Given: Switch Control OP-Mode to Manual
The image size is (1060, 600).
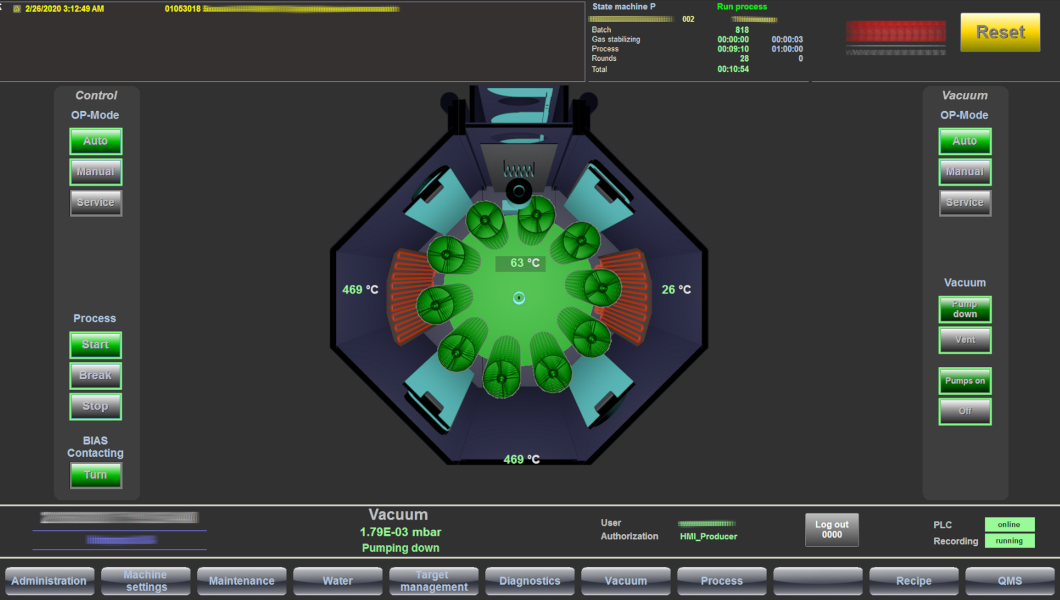Looking at the screenshot, I should pos(96,172).
